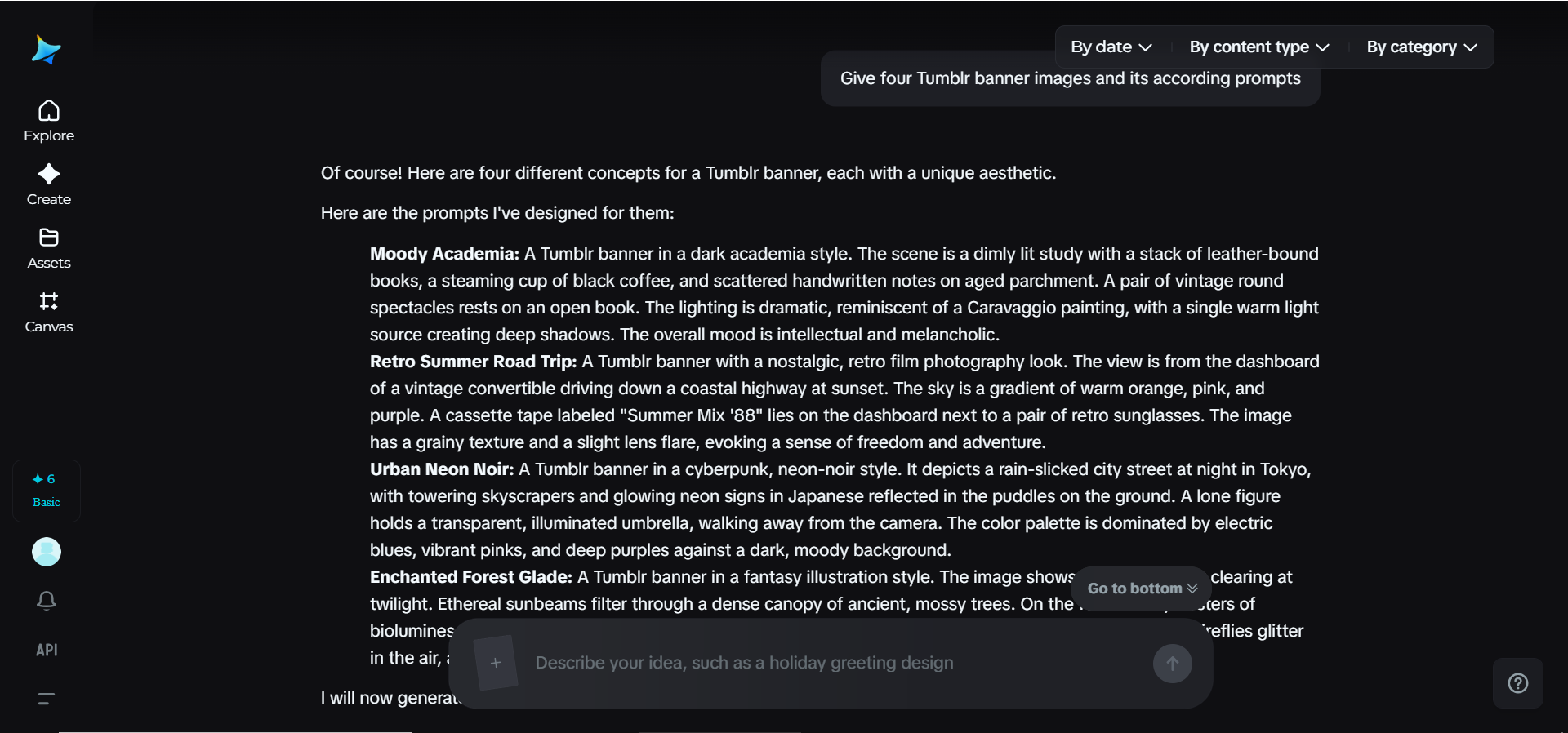
Task: Open the Create section
Action: 49,184
